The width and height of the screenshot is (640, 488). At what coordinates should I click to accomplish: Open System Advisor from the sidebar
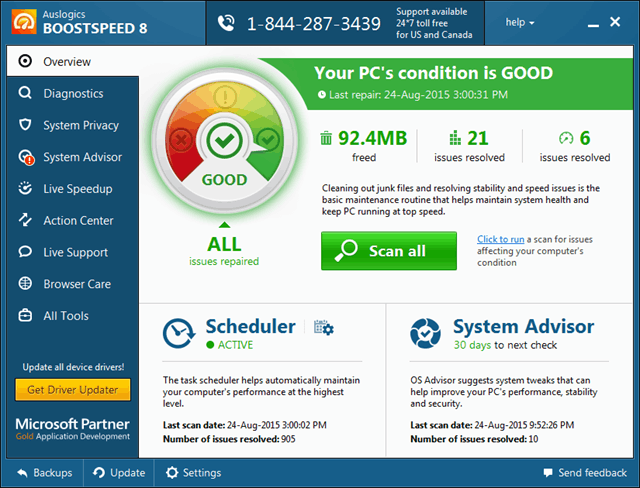[73, 157]
